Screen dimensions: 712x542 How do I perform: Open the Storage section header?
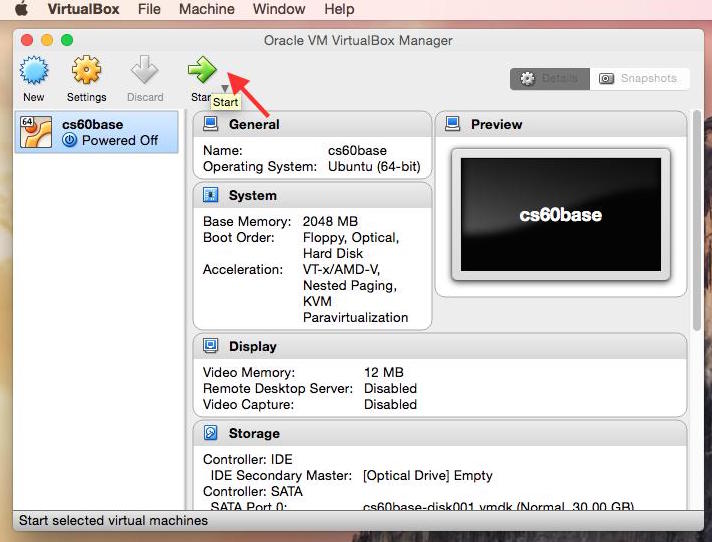click(440, 433)
